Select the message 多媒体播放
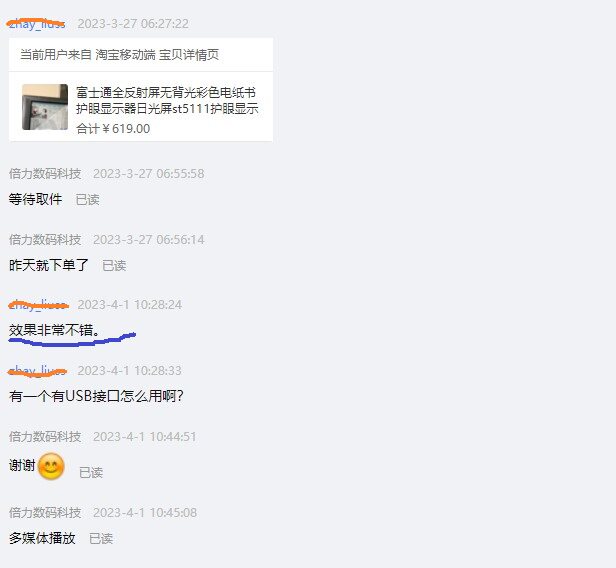Image resolution: width=616 pixels, height=568 pixels. coord(42,538)
